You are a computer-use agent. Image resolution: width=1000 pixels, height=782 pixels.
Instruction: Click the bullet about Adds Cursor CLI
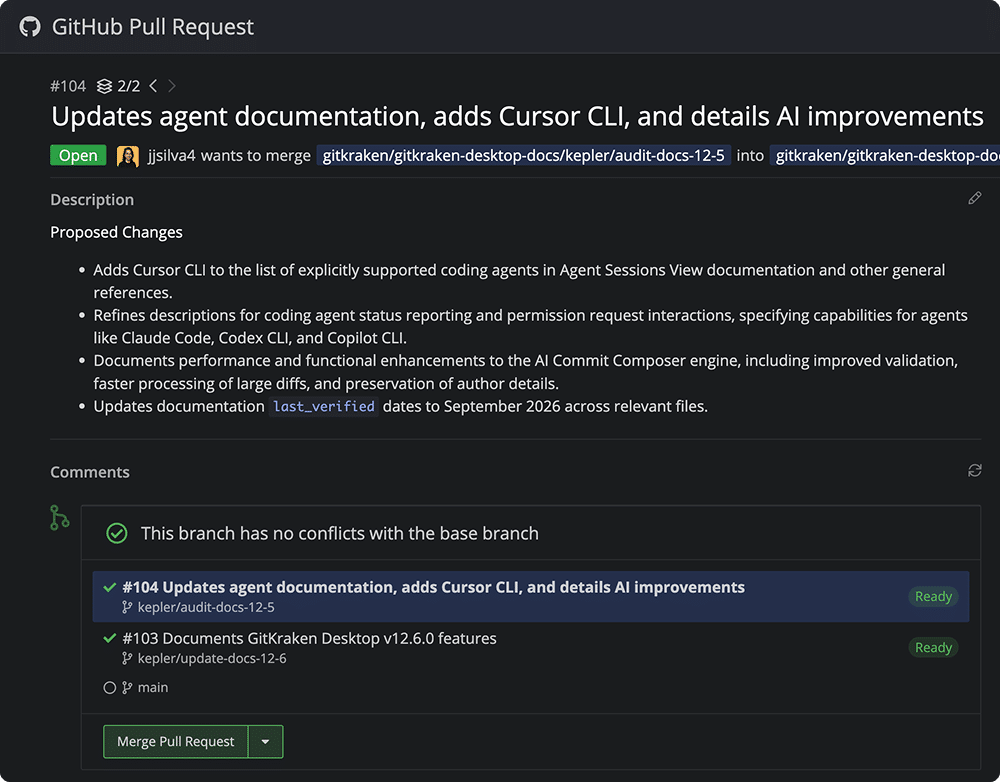point(519,281)
